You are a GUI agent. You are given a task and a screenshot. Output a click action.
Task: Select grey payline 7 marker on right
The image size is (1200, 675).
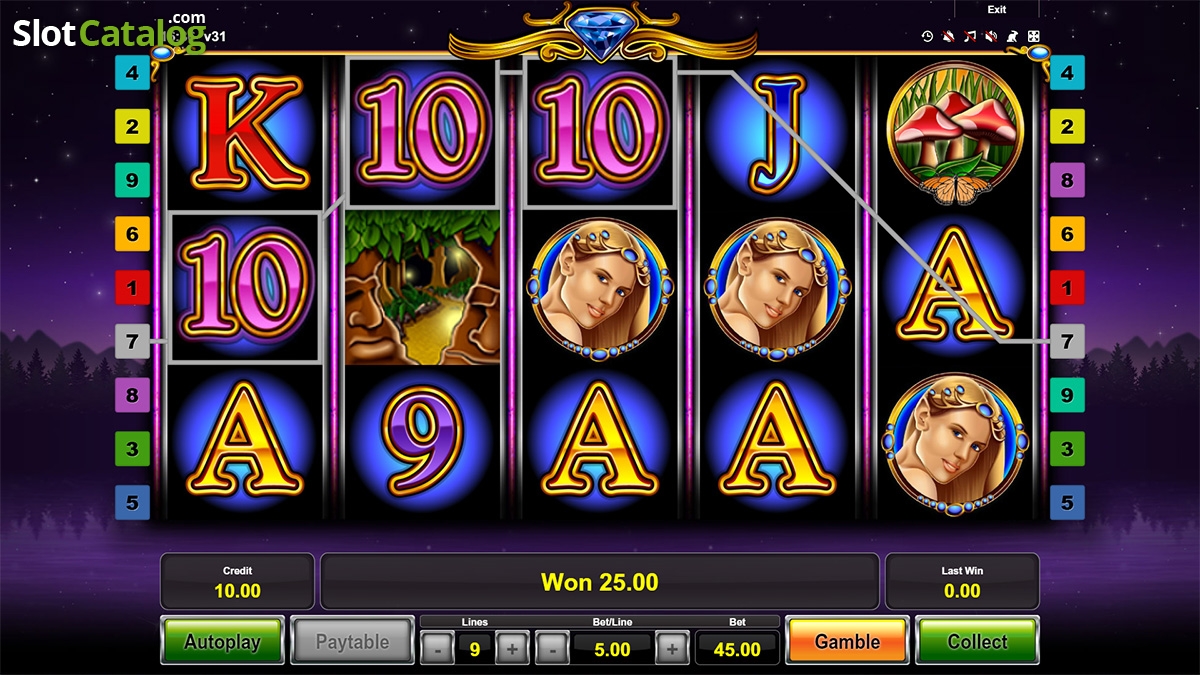[1067, 342]
